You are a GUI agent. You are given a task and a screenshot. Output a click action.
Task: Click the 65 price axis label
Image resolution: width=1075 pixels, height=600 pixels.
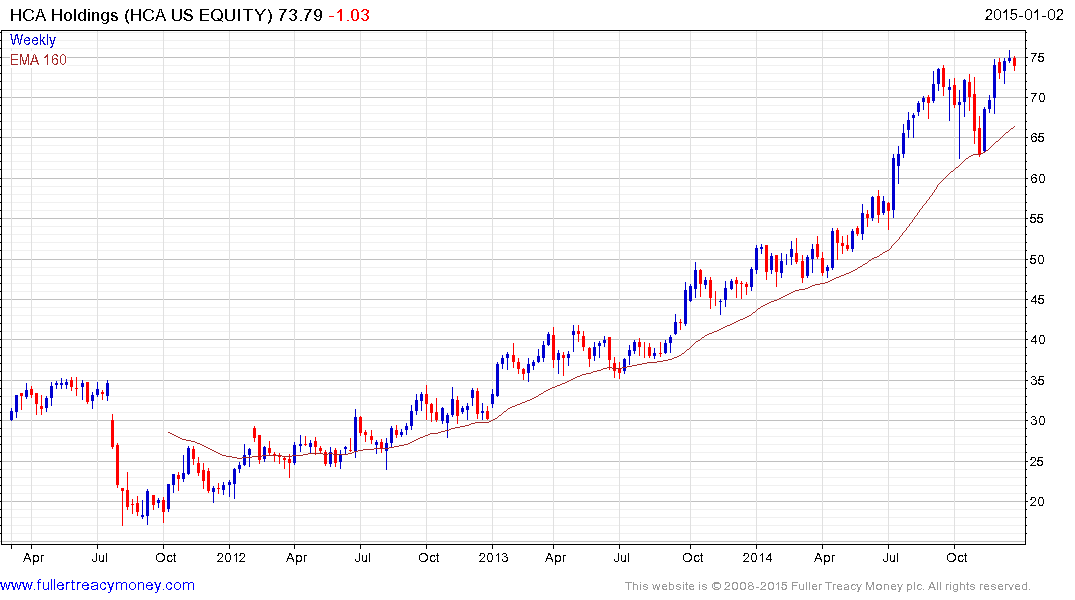pyautogui.click(x=1037, y=138)
